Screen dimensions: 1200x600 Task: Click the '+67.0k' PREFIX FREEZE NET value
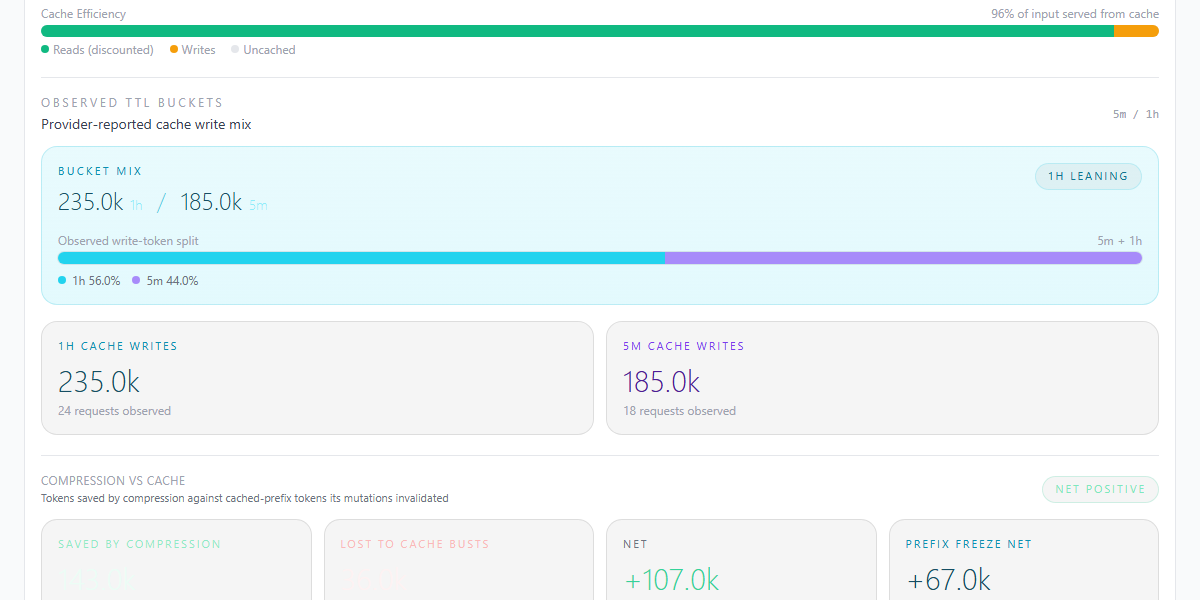tap(948, 580)
